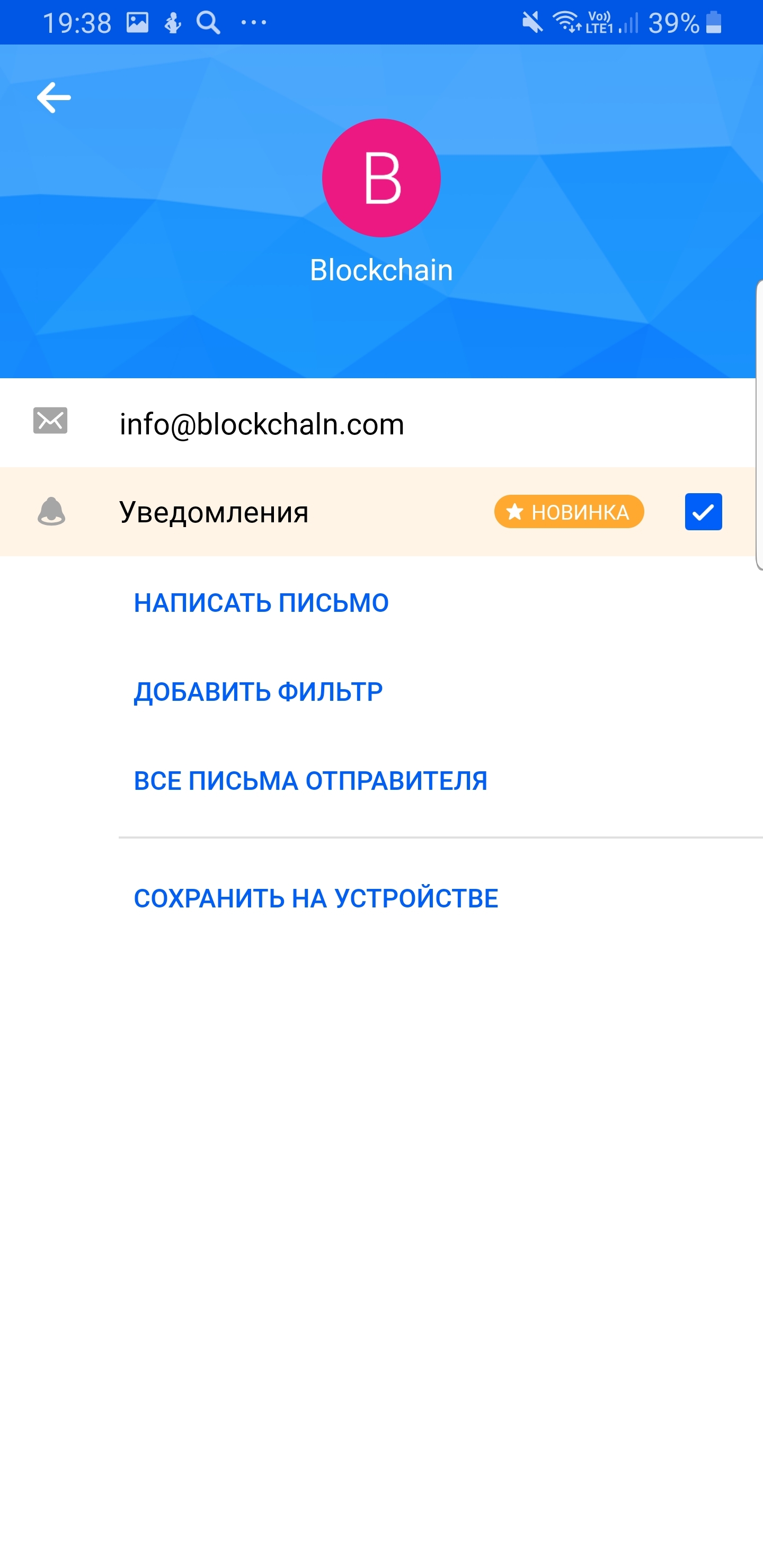Tap the edge panel handle
Image resolution: width=763 pixels, height=1568 pixels.
tap(759, 425)
